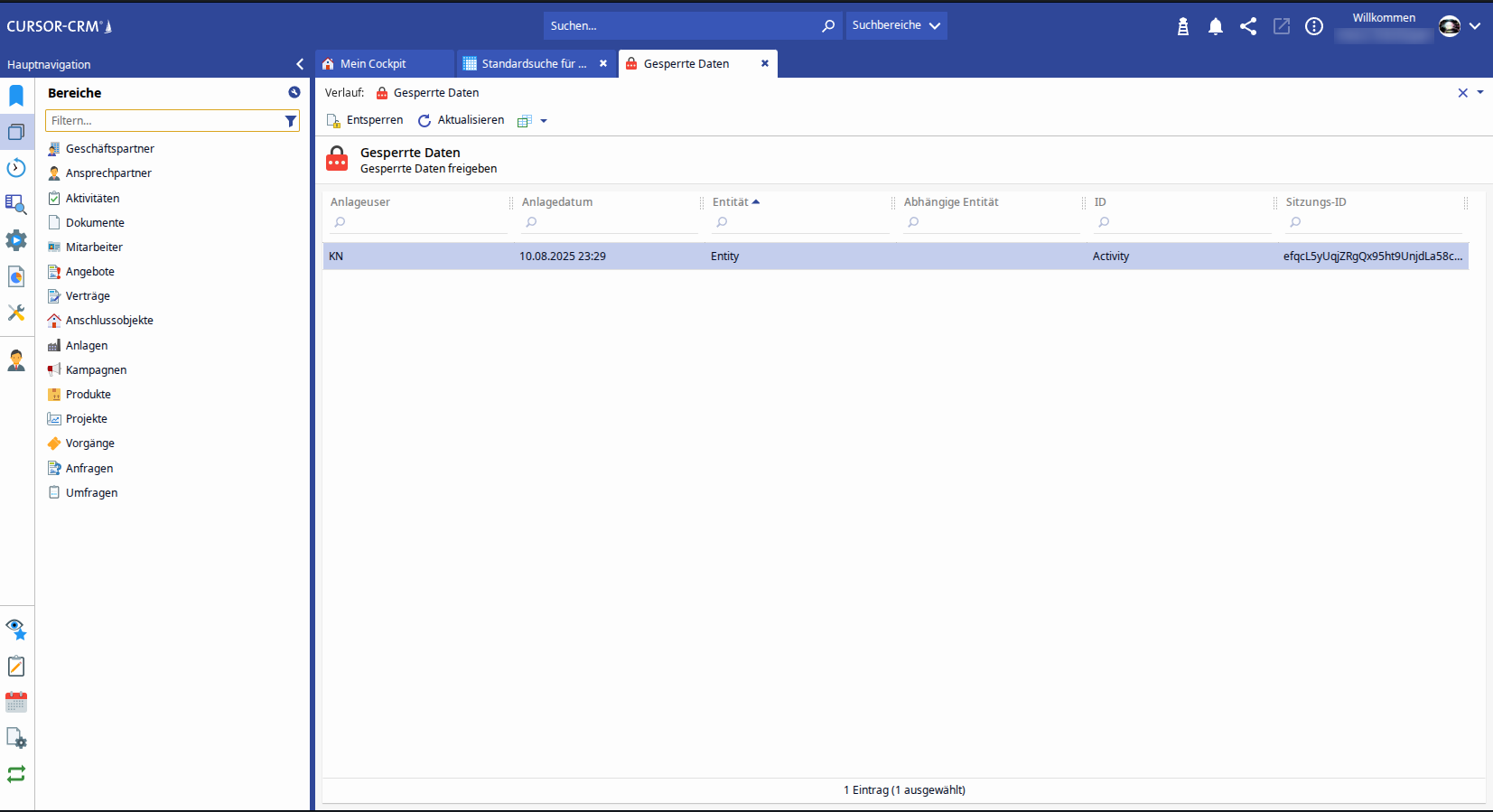Click the notification bell icon
Screen dimensions: 1493x812
point(1216,26)
